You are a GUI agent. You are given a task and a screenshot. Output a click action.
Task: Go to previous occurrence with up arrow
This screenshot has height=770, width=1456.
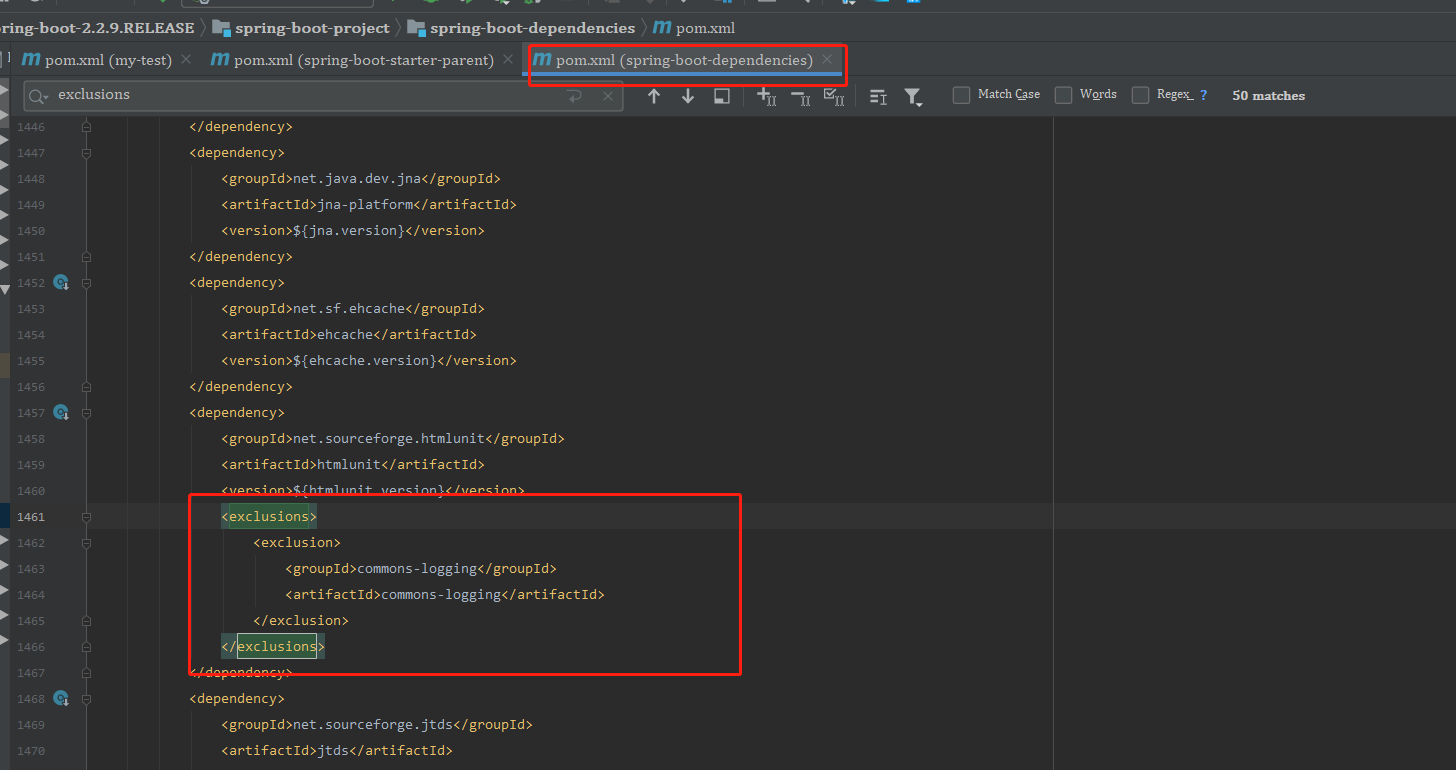654,96
